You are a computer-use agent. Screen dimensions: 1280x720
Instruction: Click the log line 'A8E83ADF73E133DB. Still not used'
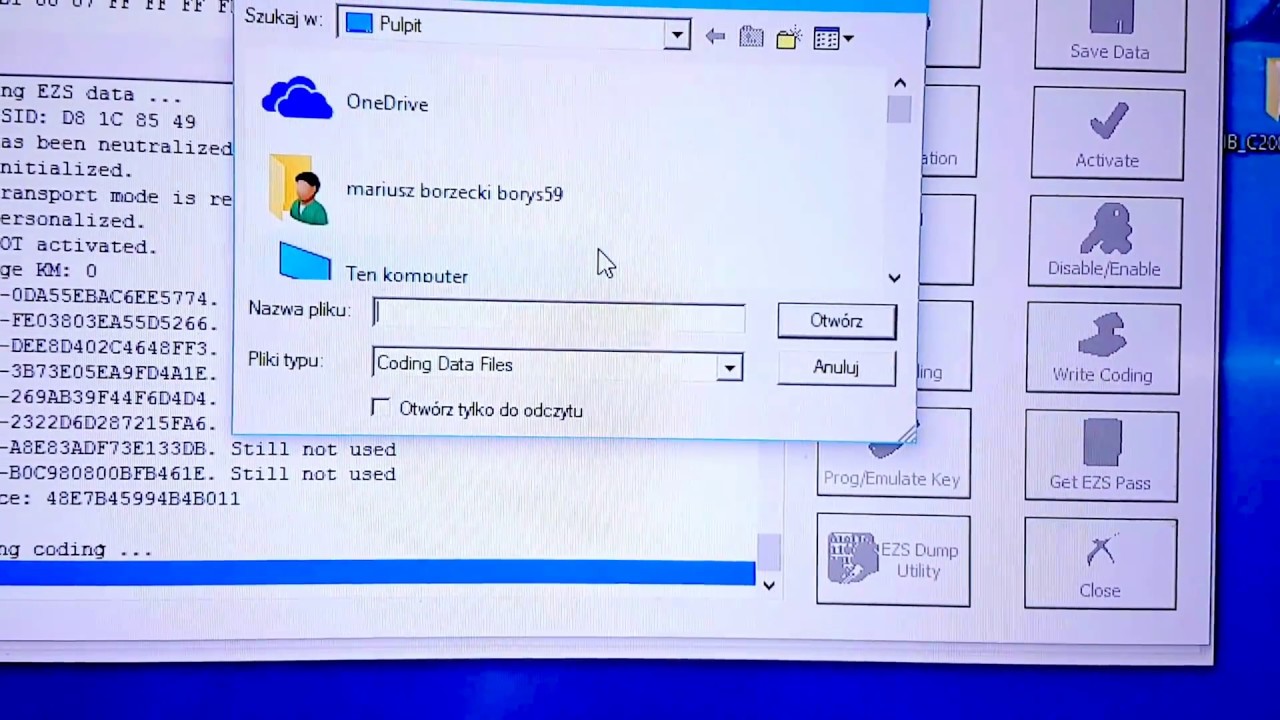(x=203, y=449)
